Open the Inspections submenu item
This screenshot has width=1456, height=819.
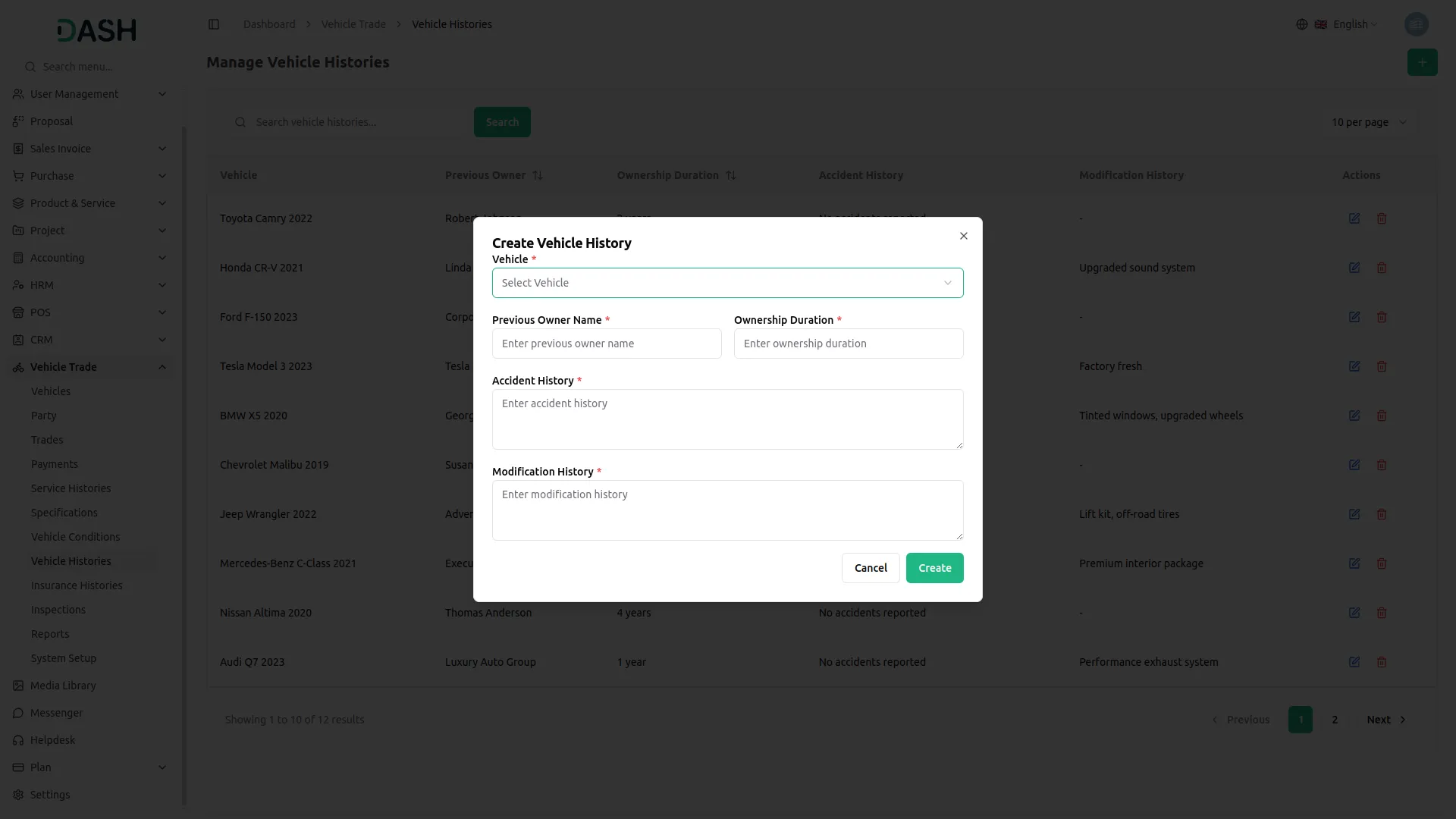(58, 610)
